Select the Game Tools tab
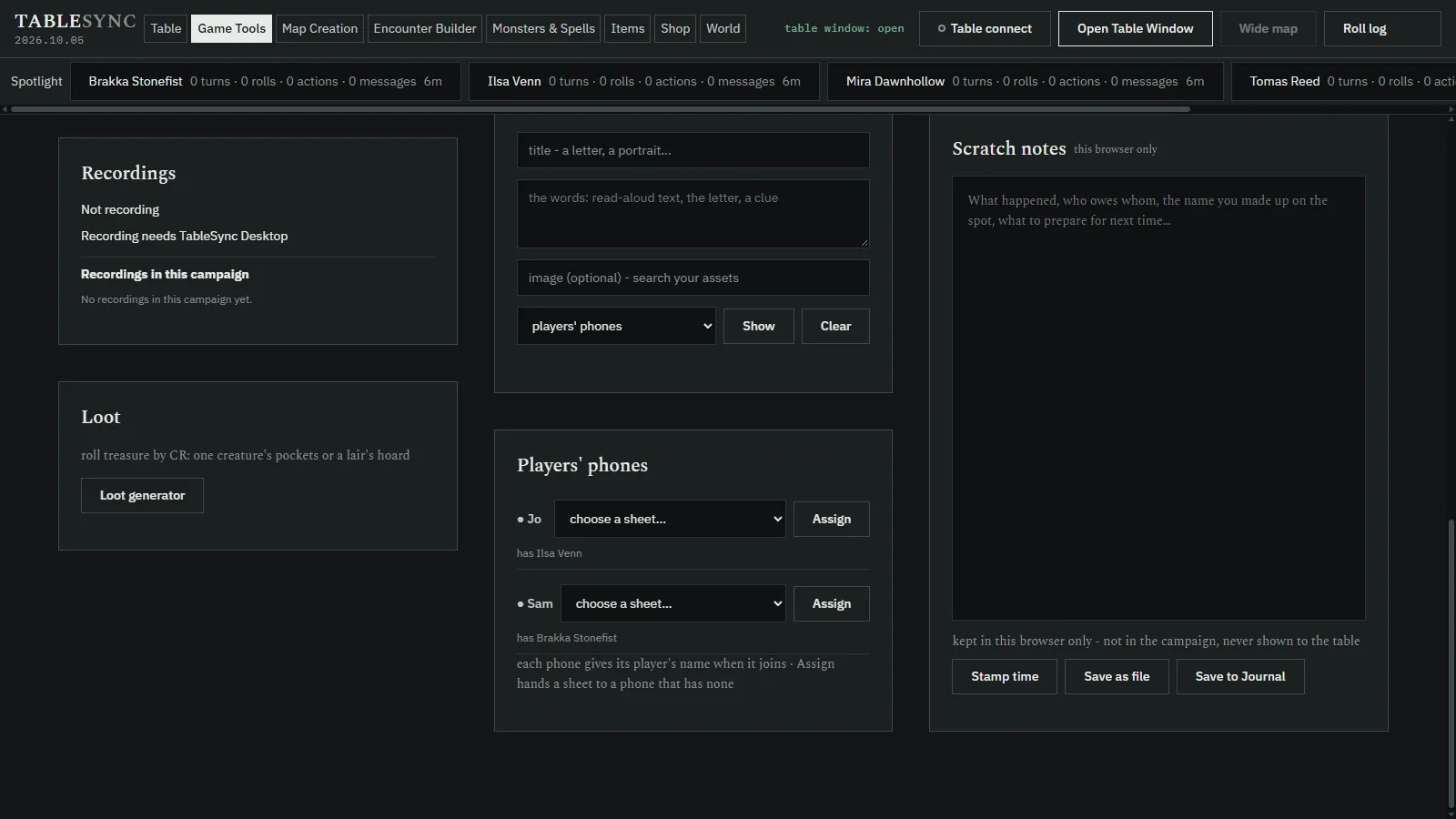The height and width of the screenshot is (819, 1456). tap(232, 28)
